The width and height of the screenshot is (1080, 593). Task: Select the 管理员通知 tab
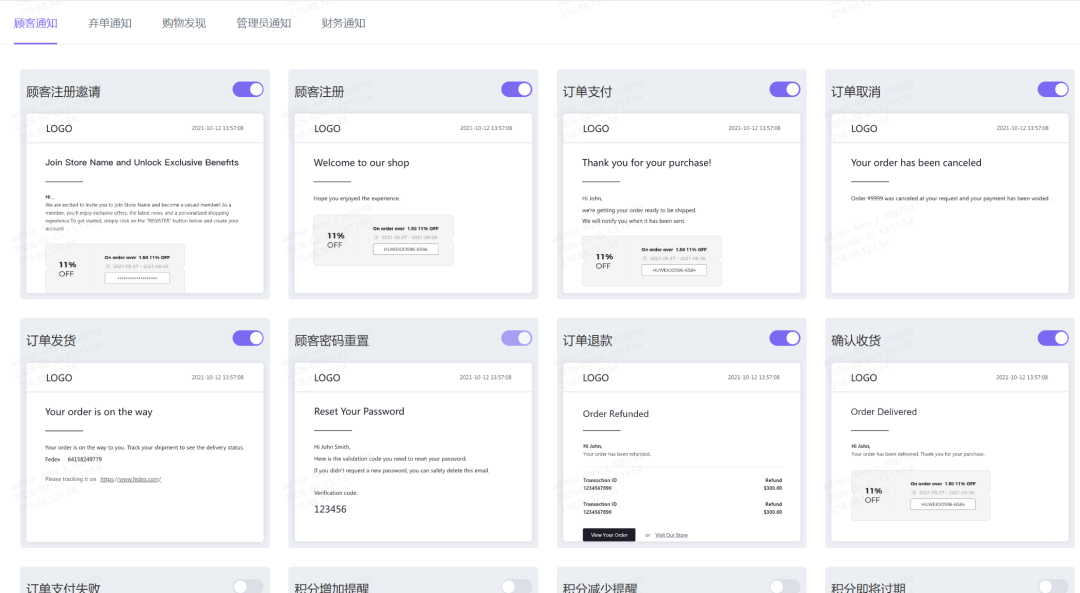click(263, 23)
